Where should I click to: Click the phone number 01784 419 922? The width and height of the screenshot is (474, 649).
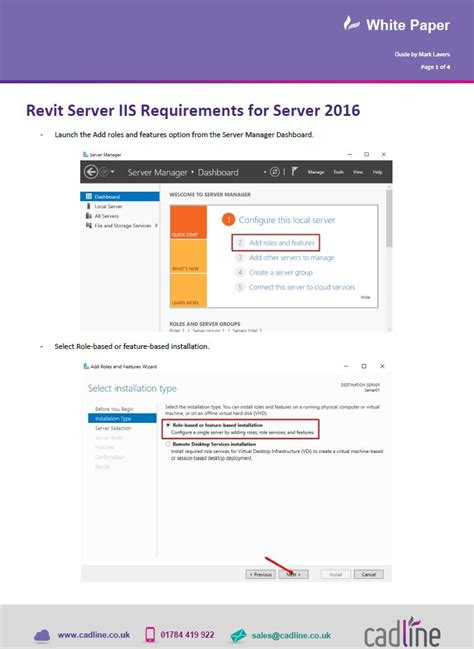pos(187,635)
